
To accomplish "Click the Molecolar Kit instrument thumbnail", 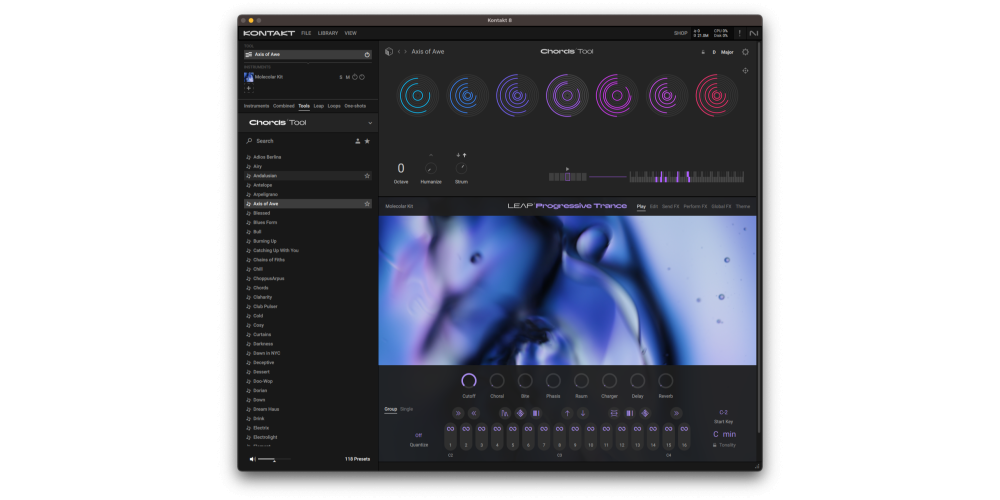I will point(249,77).
